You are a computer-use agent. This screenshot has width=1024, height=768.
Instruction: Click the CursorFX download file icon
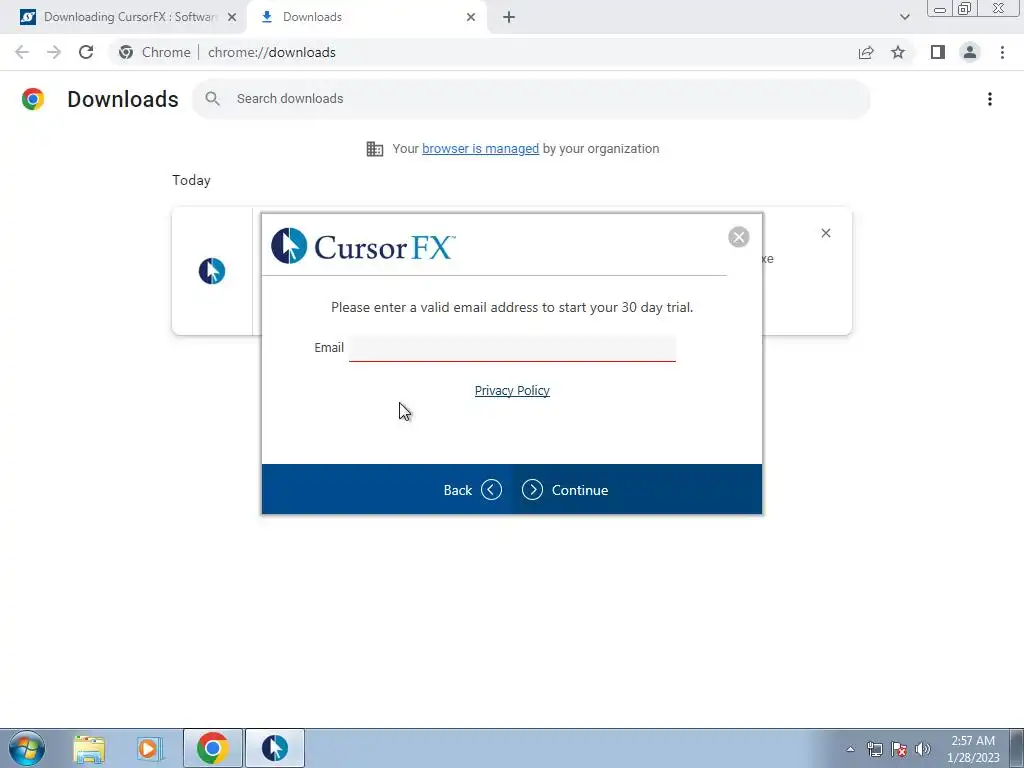coord(212,271)
